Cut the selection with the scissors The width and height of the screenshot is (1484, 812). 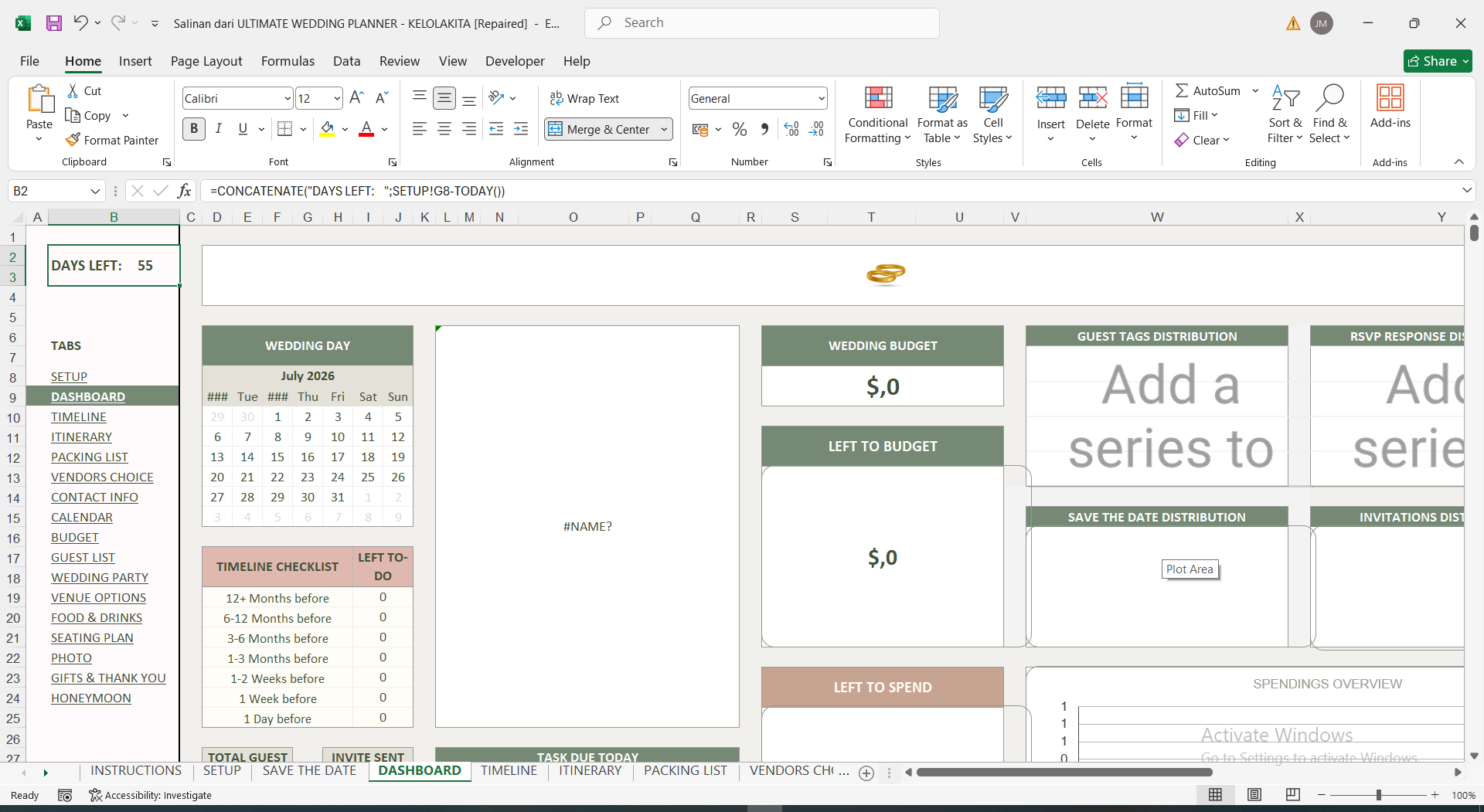(73, 90)
